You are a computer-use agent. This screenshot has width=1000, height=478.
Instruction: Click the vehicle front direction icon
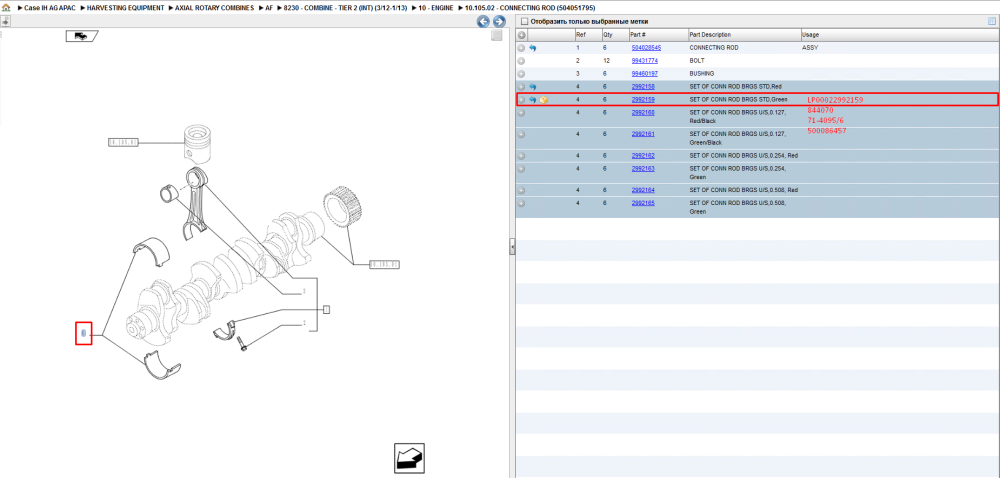tap(81, 36)
